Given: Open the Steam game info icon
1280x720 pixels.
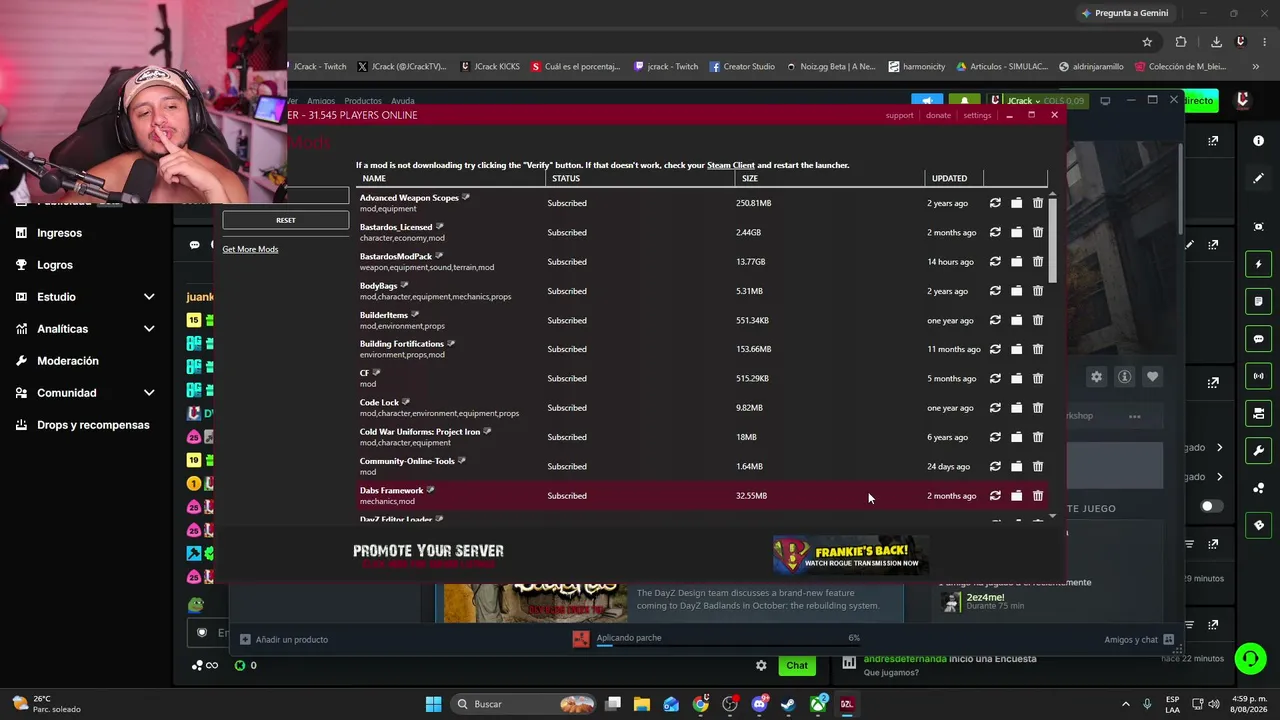Looking at the screenshot, I should click(x=1125, y=377).
